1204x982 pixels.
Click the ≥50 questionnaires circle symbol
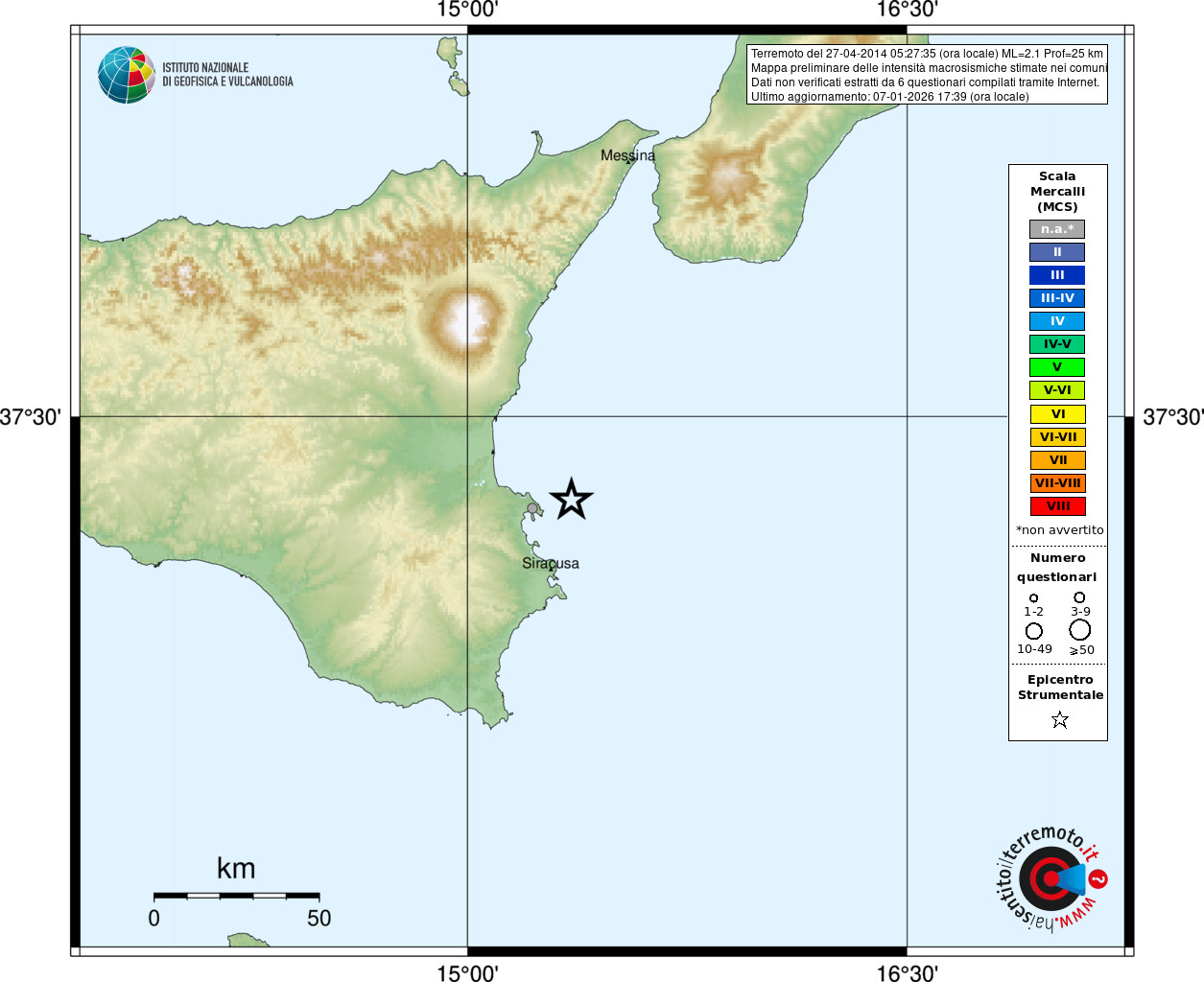pyautogui.click(x=1080, y=630)
